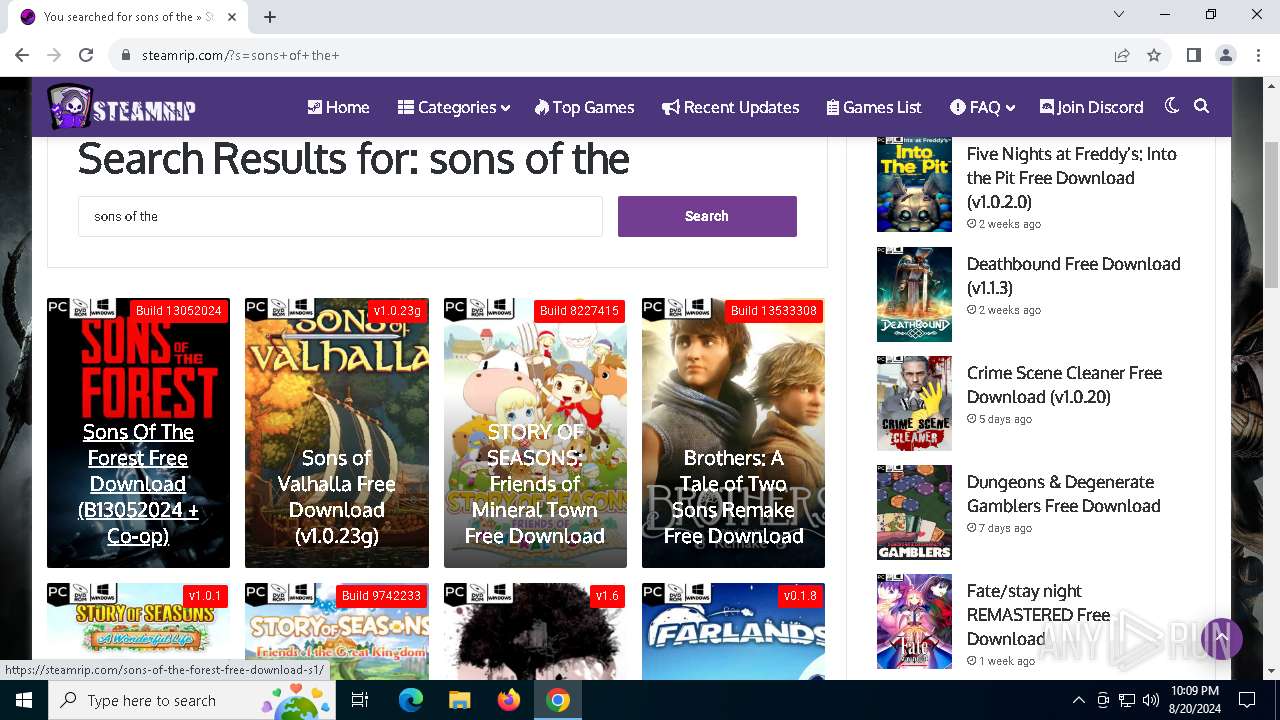Click Fate/stay night thumbnail image
The image size is (1280, 720).
tap(914, 621)
